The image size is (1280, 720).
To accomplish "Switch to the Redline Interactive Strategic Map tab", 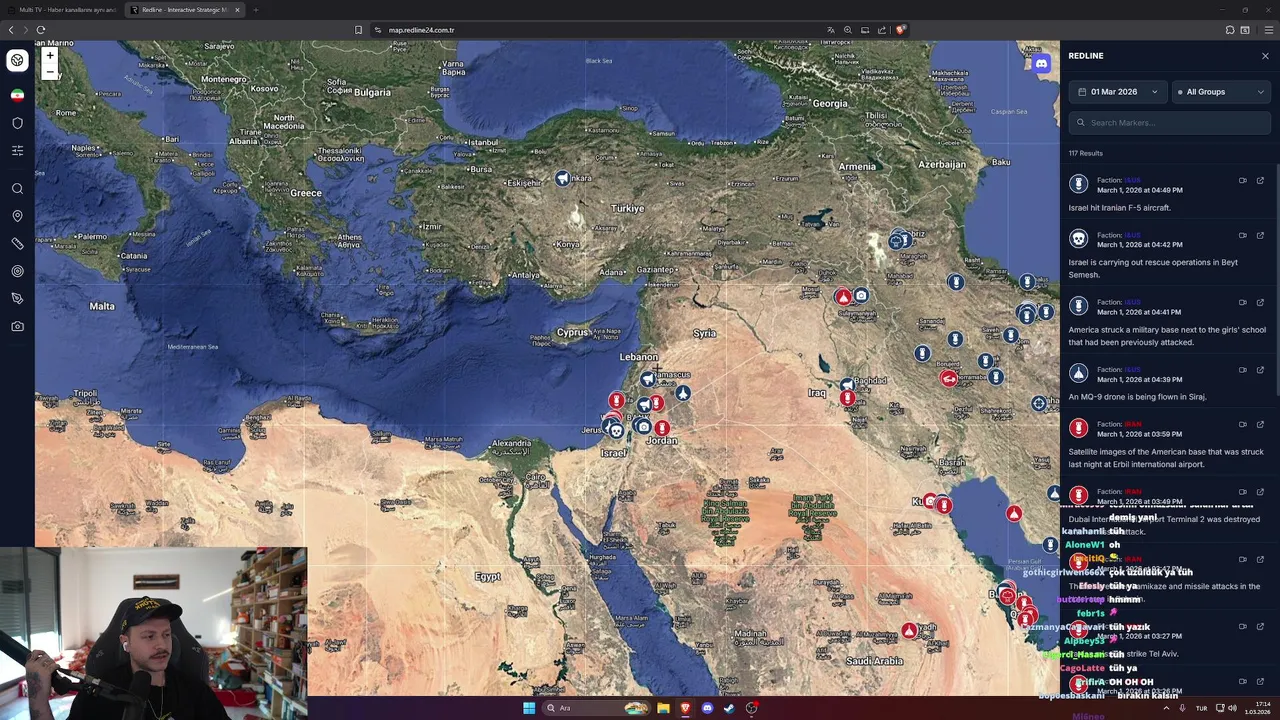I will click(x=185, y=10).
